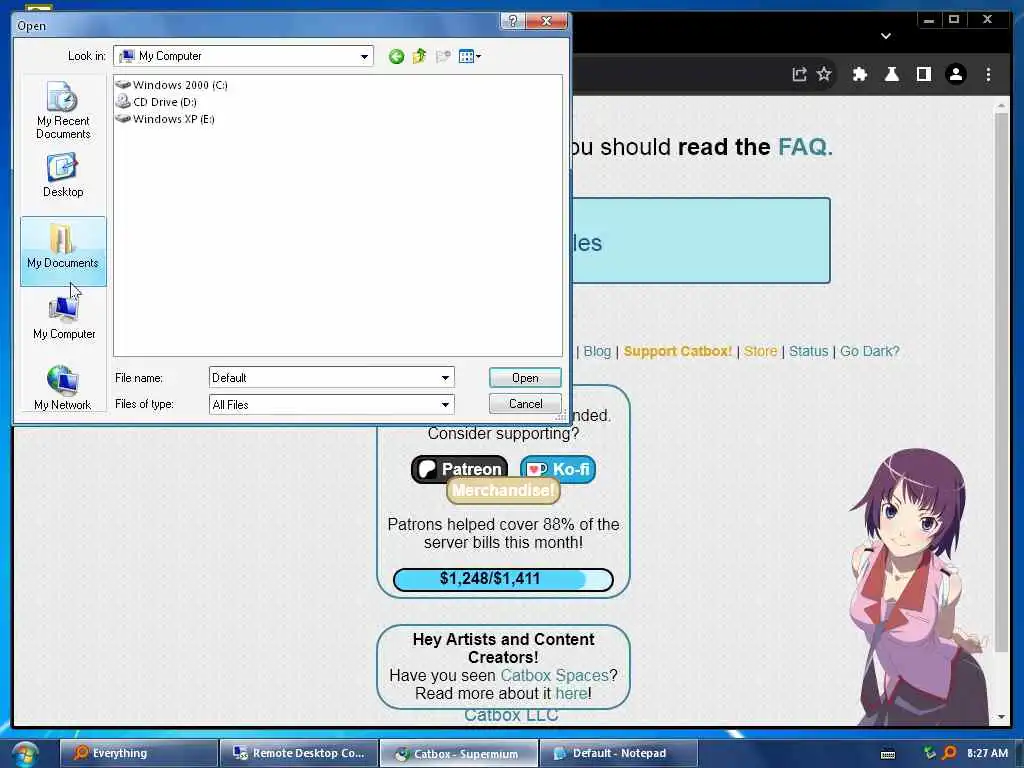The image size is (1024, 768).
Task: Click the file upload drop area
Action: 701,240
